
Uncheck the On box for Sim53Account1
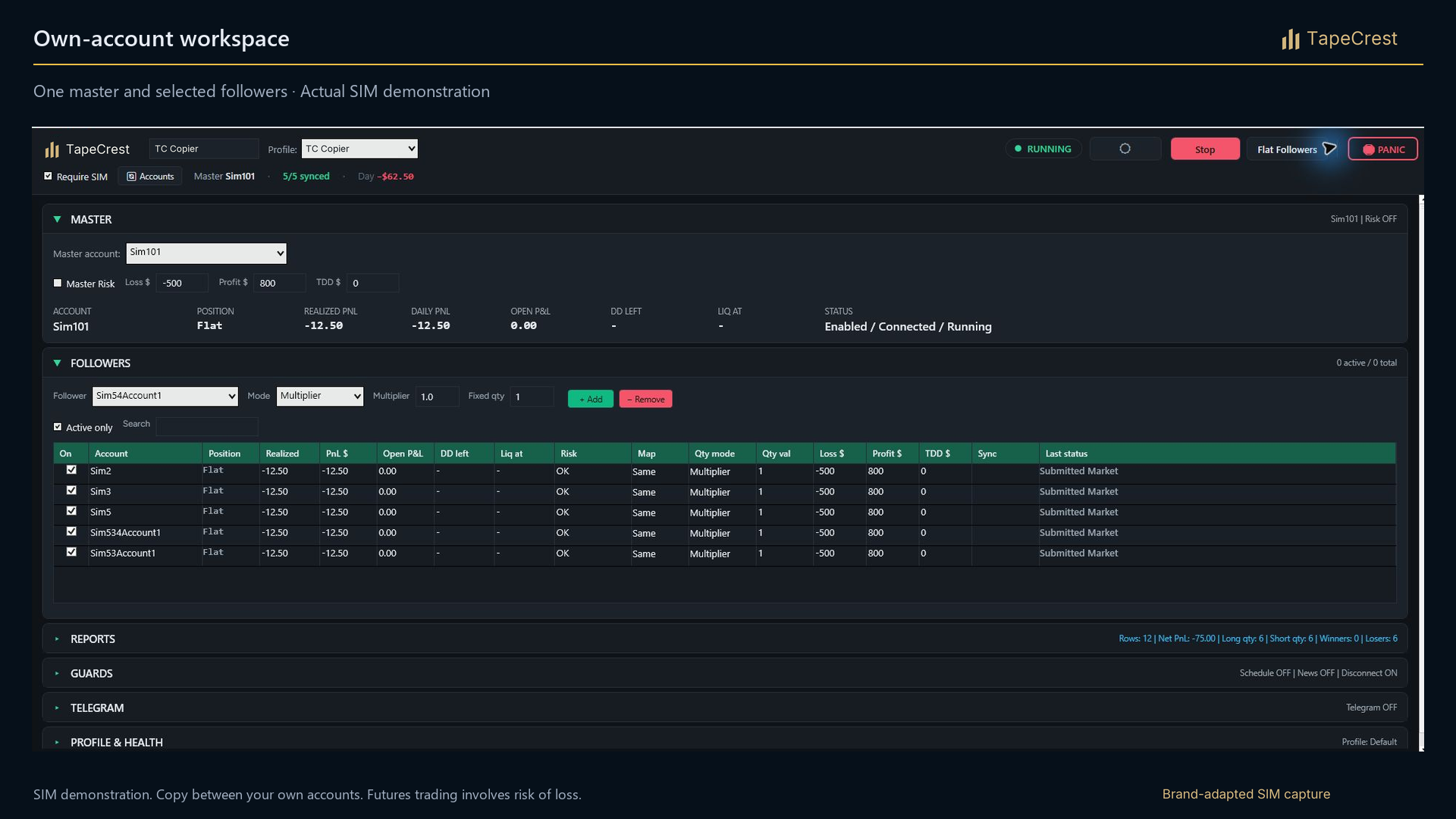(71, 552)
